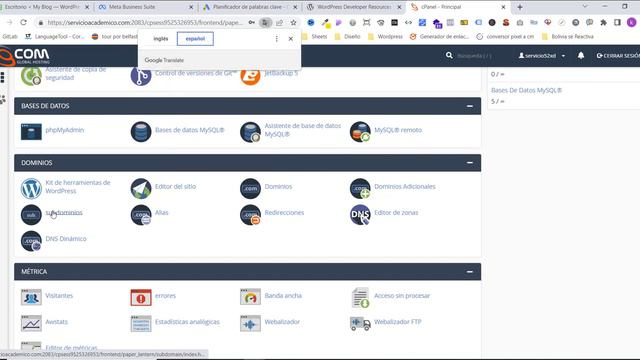Click the translate page icon in address bar
This screenshot has width=640, height=360.
pos(265,22)
